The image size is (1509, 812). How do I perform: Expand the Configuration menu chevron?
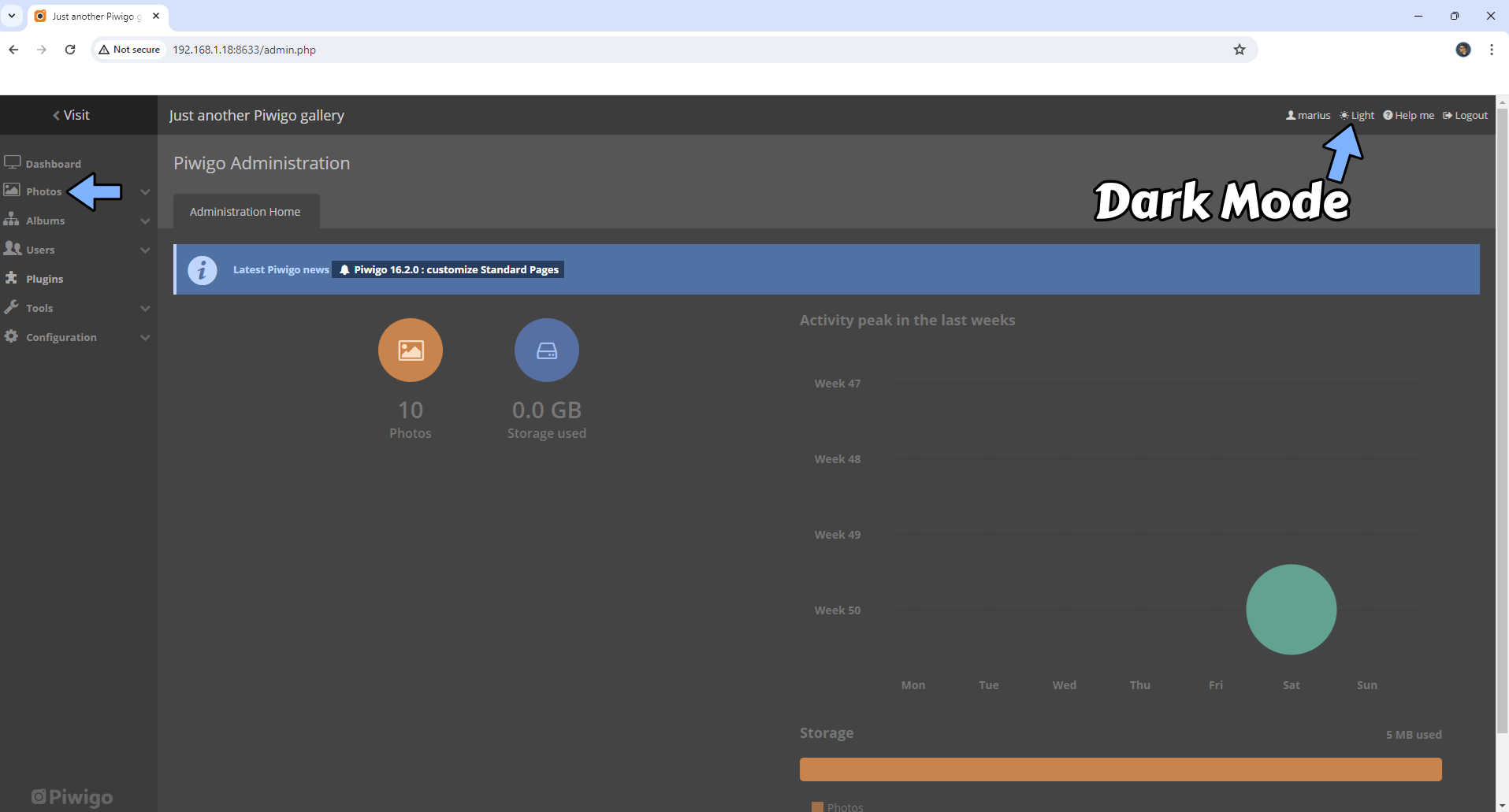pos(145,338)
